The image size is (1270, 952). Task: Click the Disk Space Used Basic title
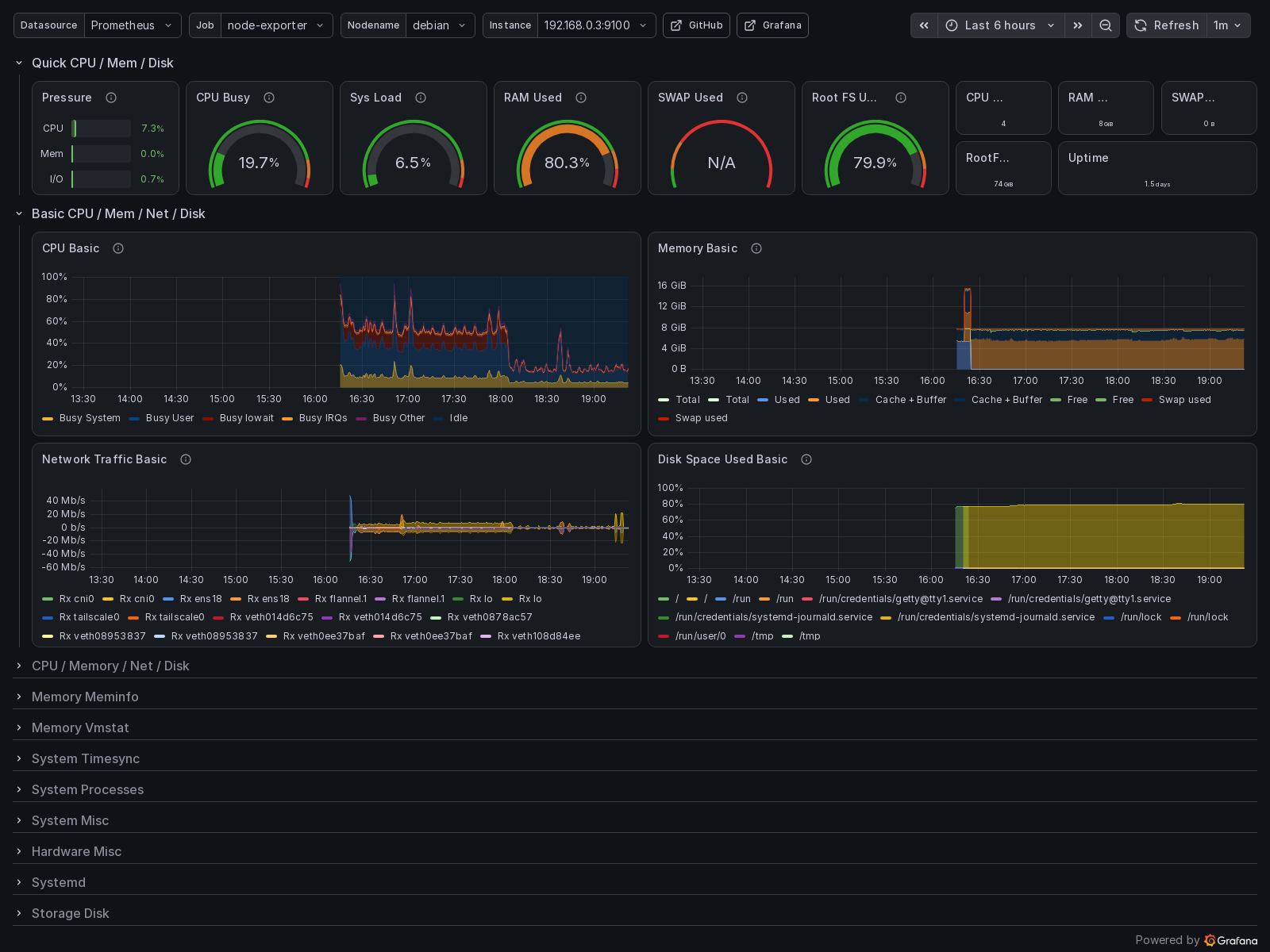[x=723, y=459]
